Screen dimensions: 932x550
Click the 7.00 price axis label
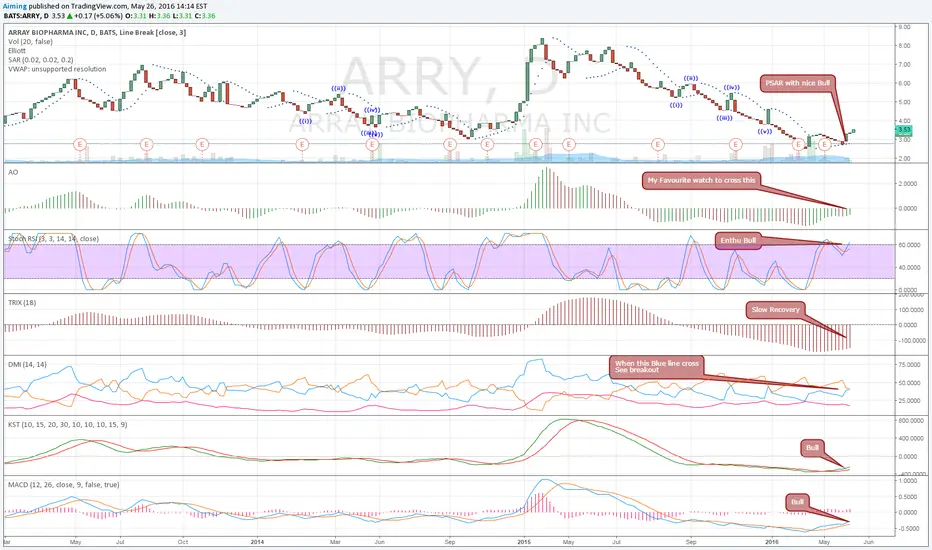tap(904, 64)
